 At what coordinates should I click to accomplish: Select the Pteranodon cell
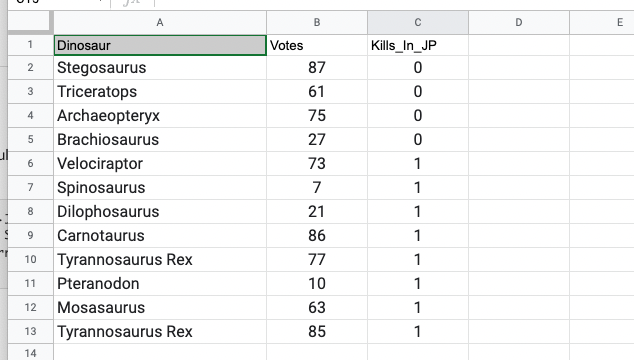coord(160,284)
